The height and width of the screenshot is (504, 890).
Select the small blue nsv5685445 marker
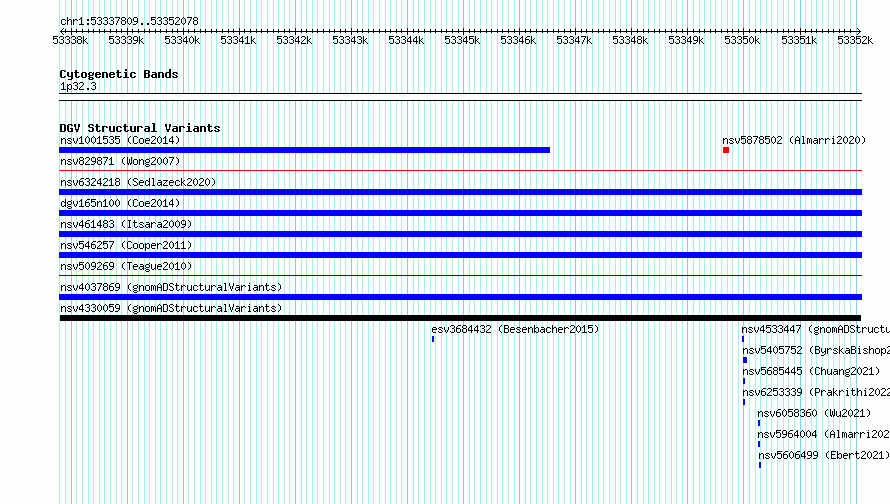point(744,381)
